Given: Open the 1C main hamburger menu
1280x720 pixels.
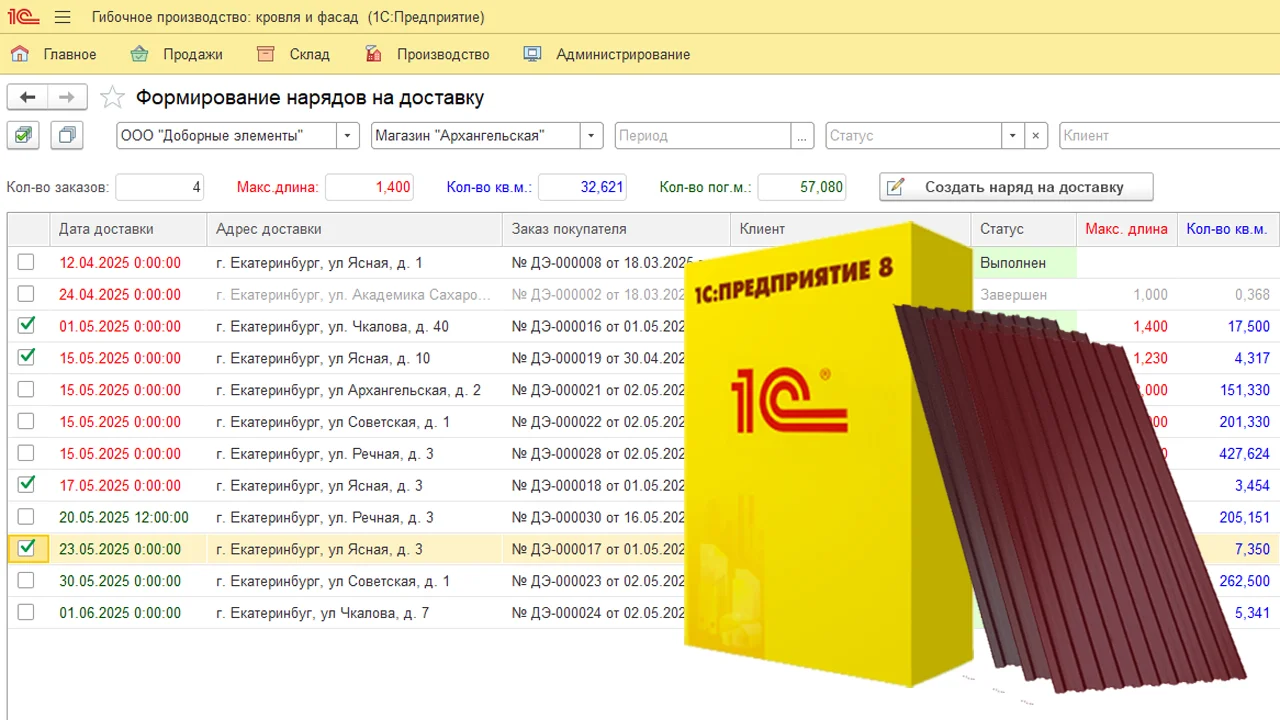Looking at the screenshot, I should click(63, 17).
